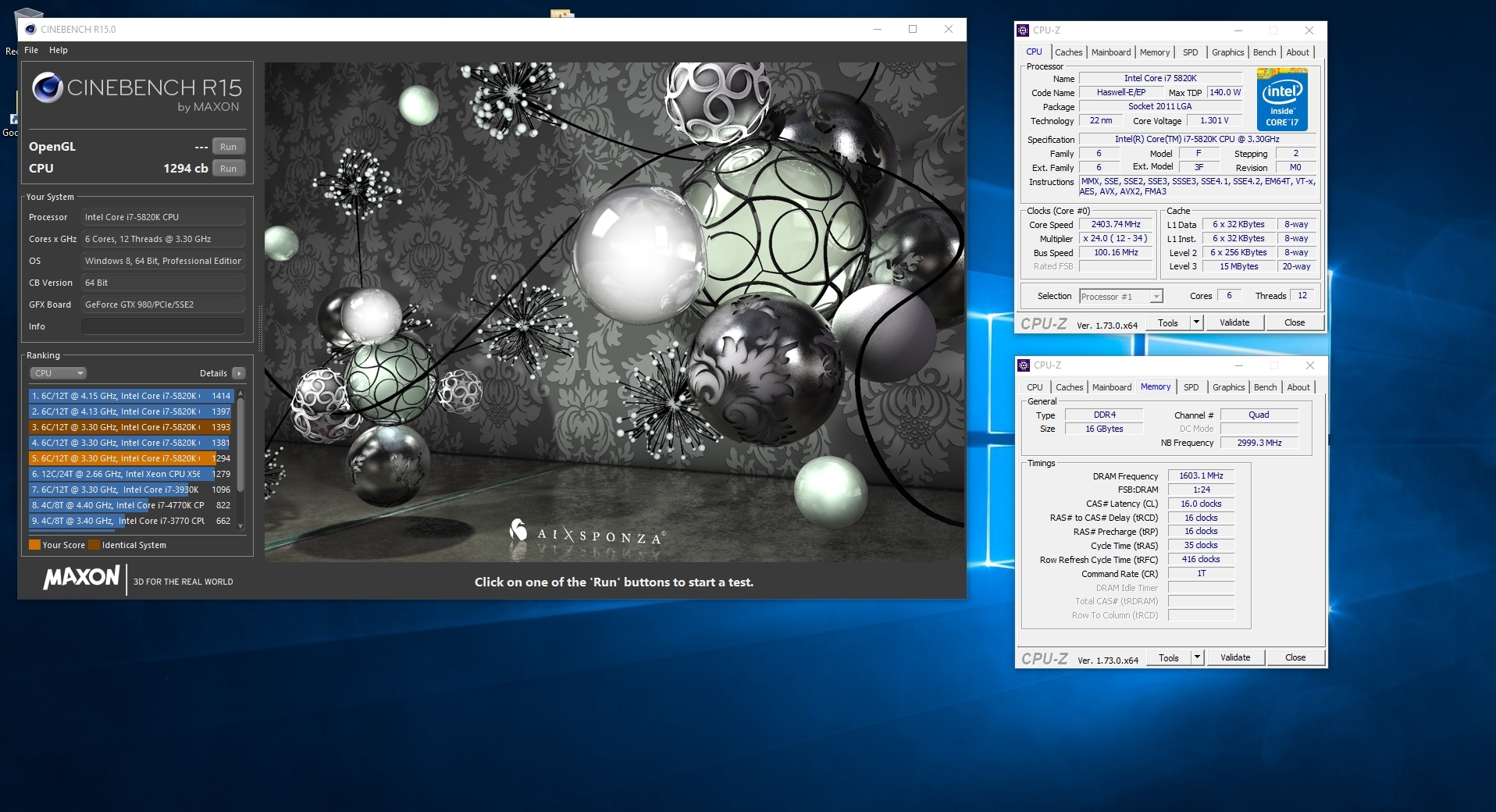Select highlighted ranking entry 5 scoring 1294

[131, 458]
